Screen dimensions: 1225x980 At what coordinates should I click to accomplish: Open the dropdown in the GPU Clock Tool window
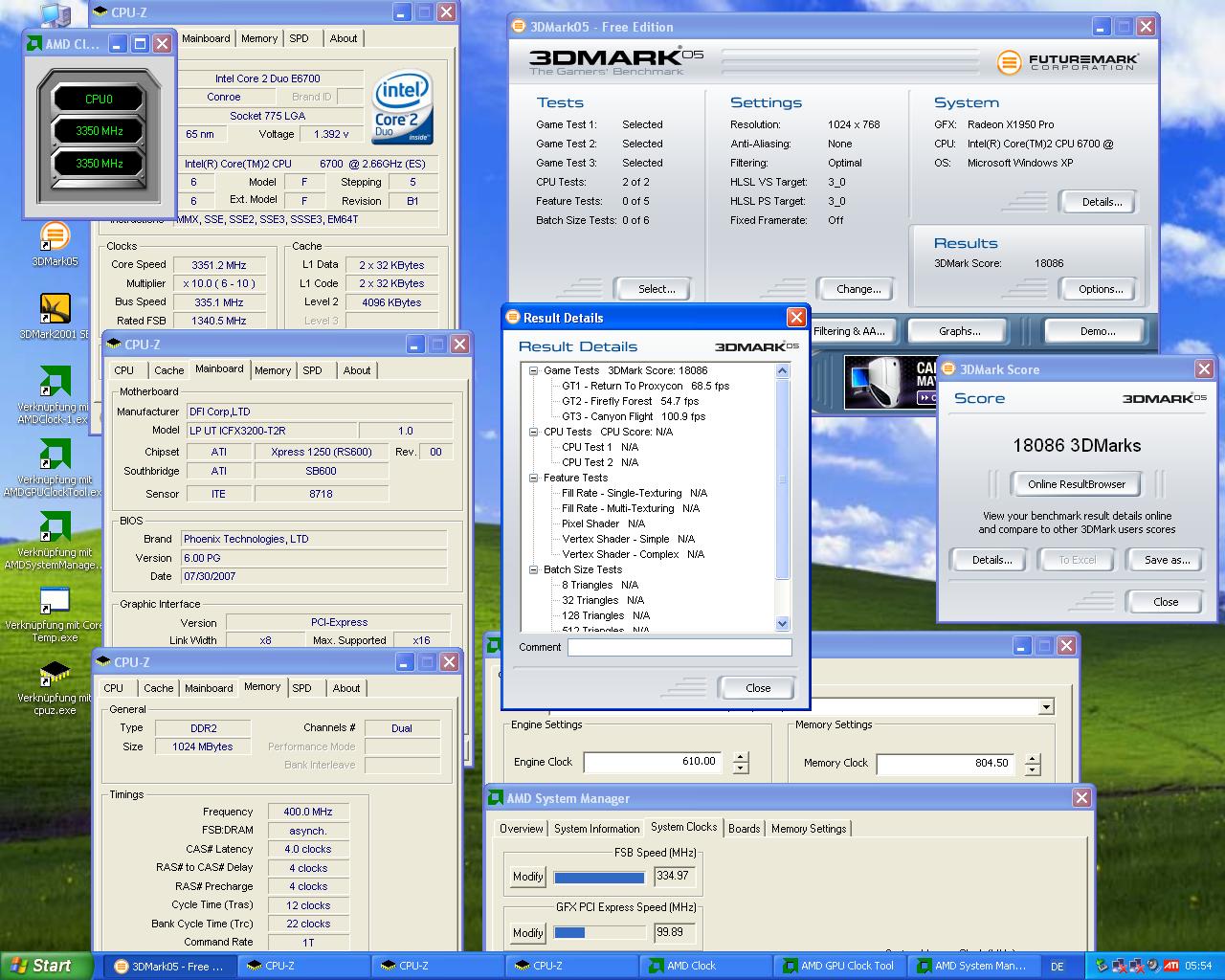click(x=1046, y=706)
